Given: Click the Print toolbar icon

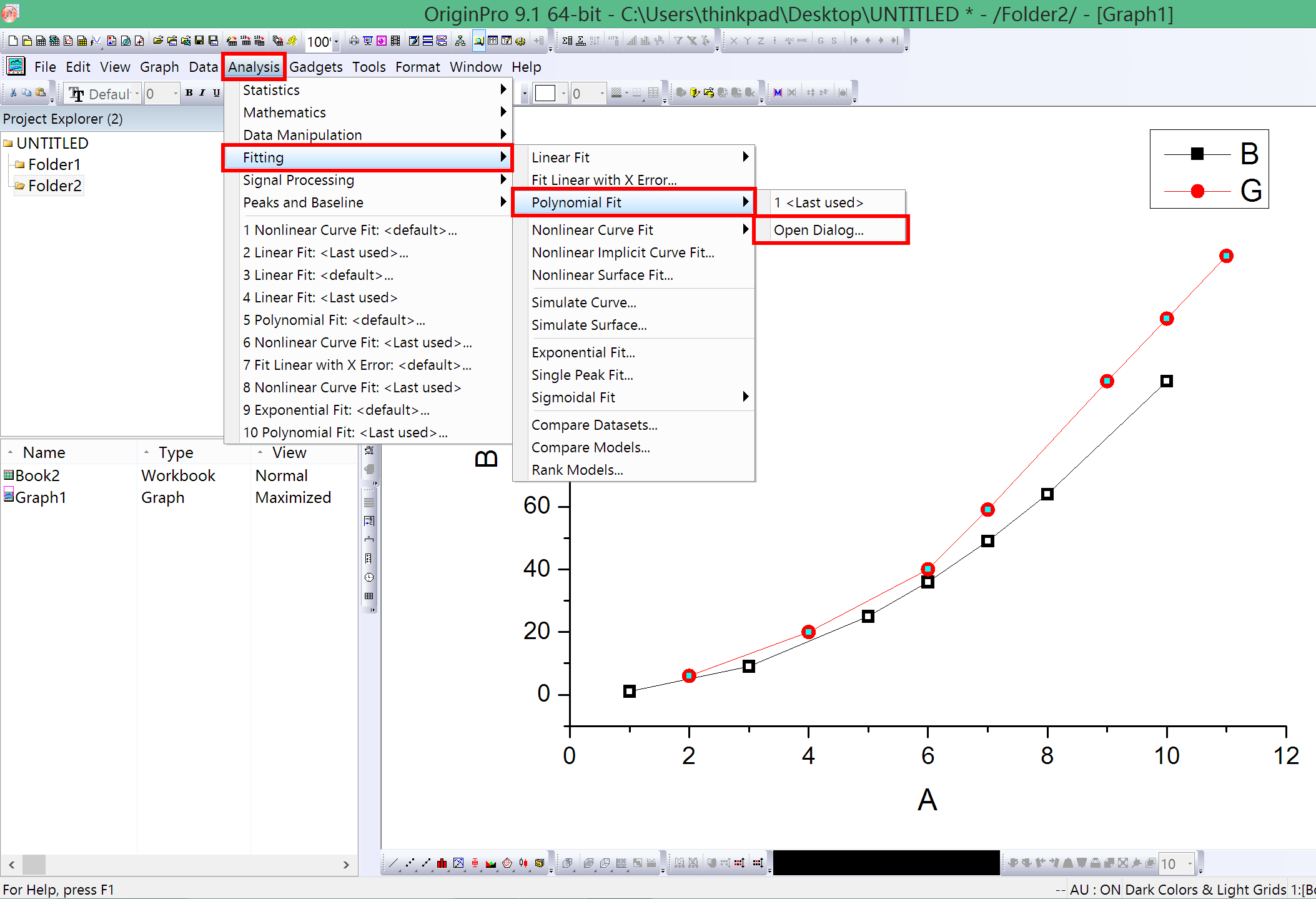Looking at the screenshot, I should coord(354,41).
